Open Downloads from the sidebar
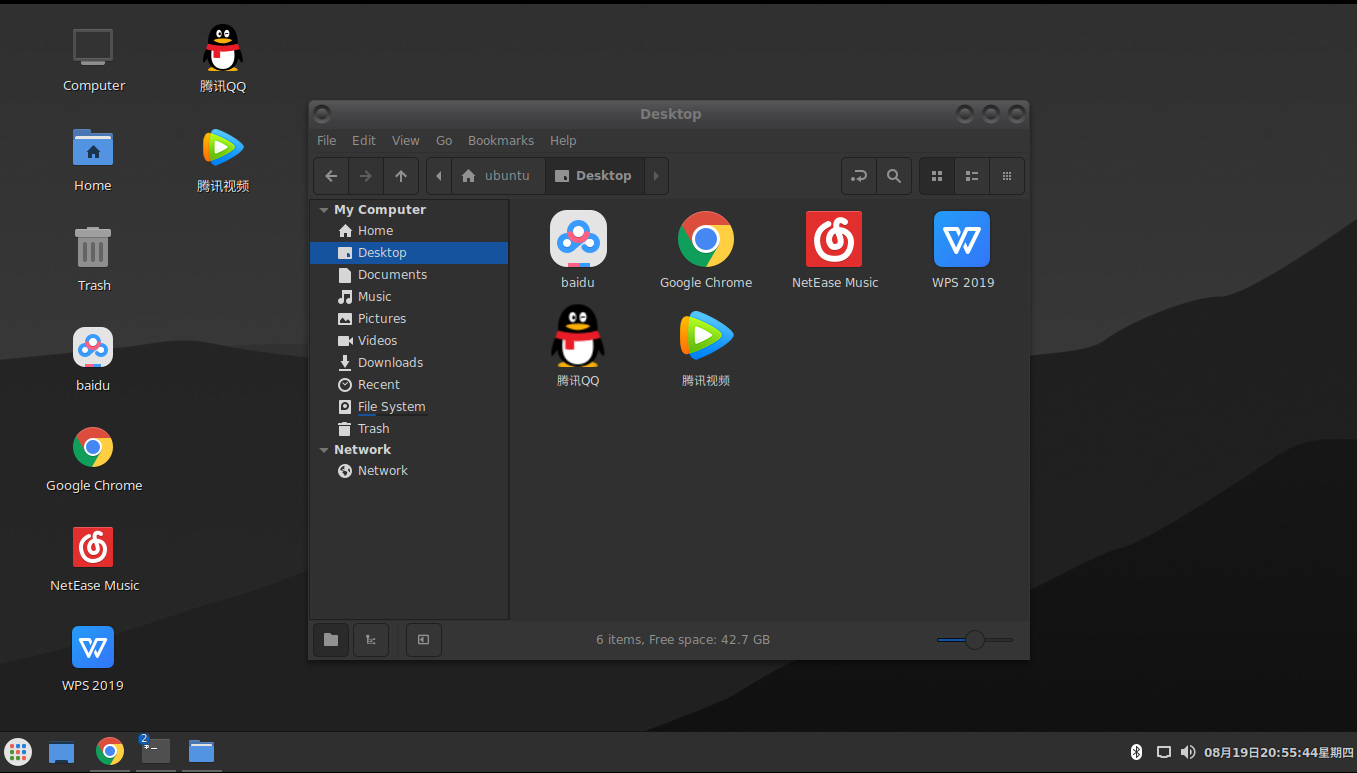 tap(409, 363)
